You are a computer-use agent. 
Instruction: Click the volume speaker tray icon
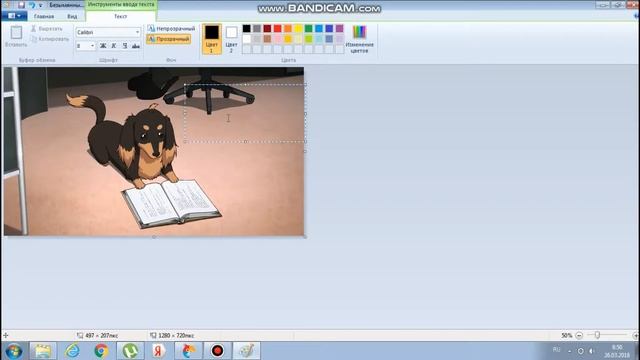coord(591,351)
